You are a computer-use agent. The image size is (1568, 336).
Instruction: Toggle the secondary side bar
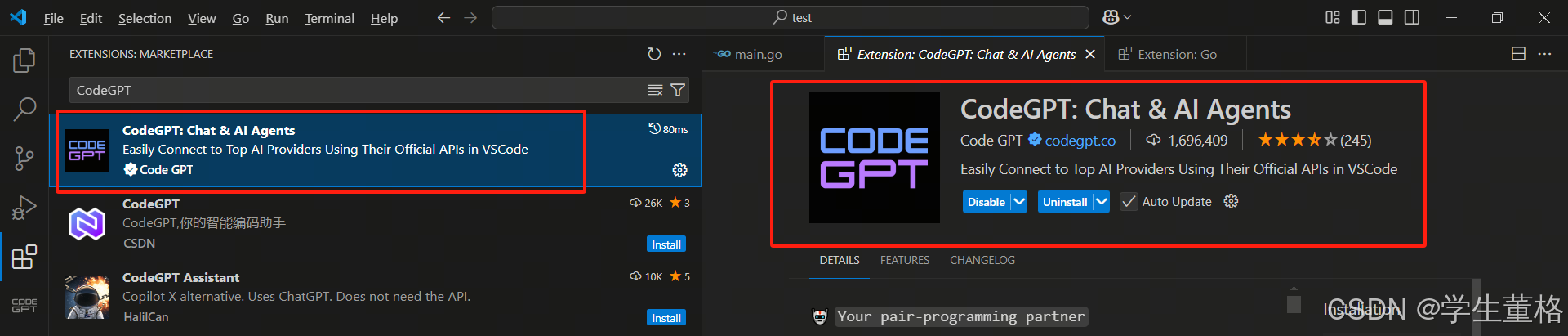coord(1412,17)
